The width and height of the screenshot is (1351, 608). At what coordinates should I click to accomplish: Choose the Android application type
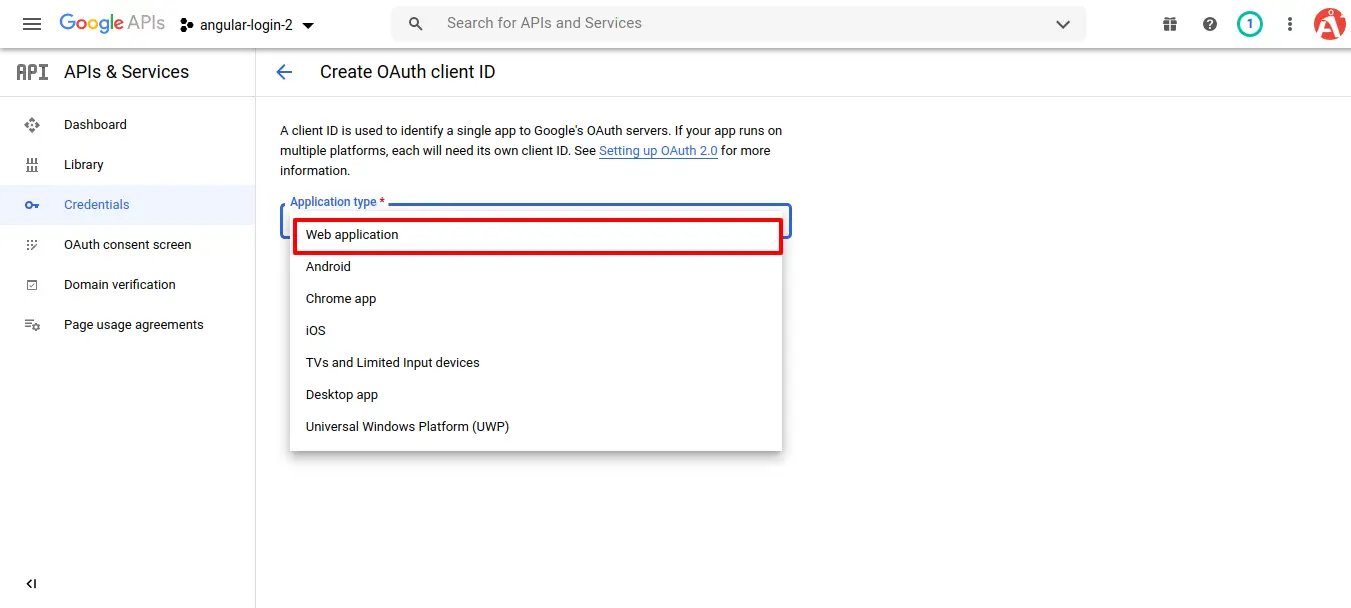(328, 267)
